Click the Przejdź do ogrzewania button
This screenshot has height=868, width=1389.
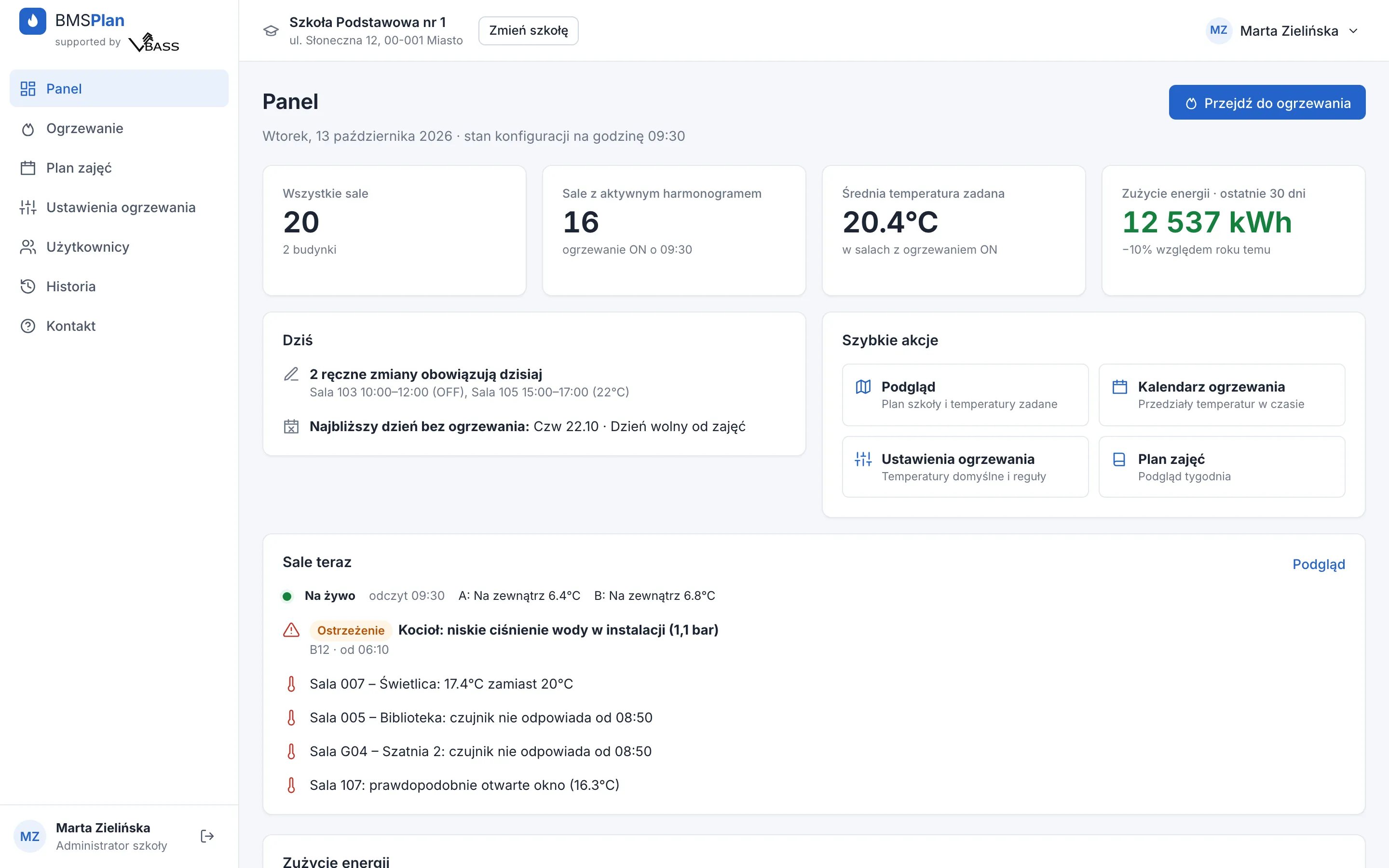point(1267,103)
